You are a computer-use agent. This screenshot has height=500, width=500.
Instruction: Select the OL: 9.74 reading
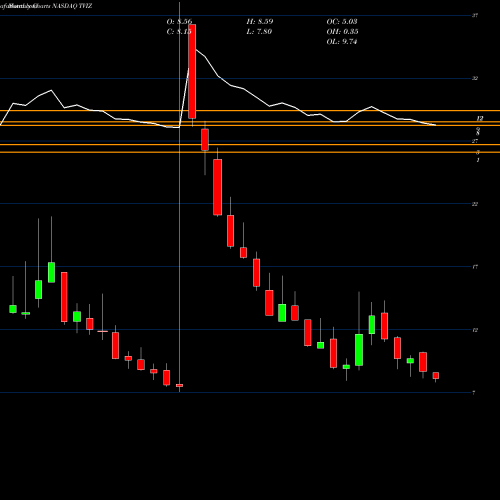click(342, 42)
